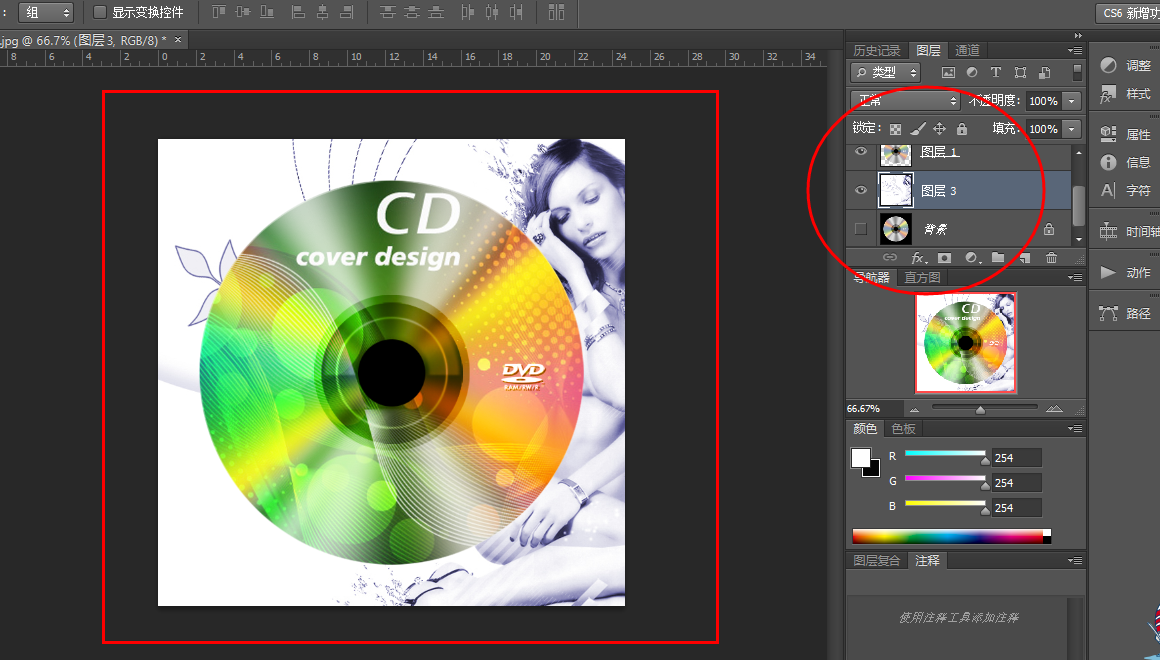
Task: Click the align bottom edges icon
Action: coord(267,12)
